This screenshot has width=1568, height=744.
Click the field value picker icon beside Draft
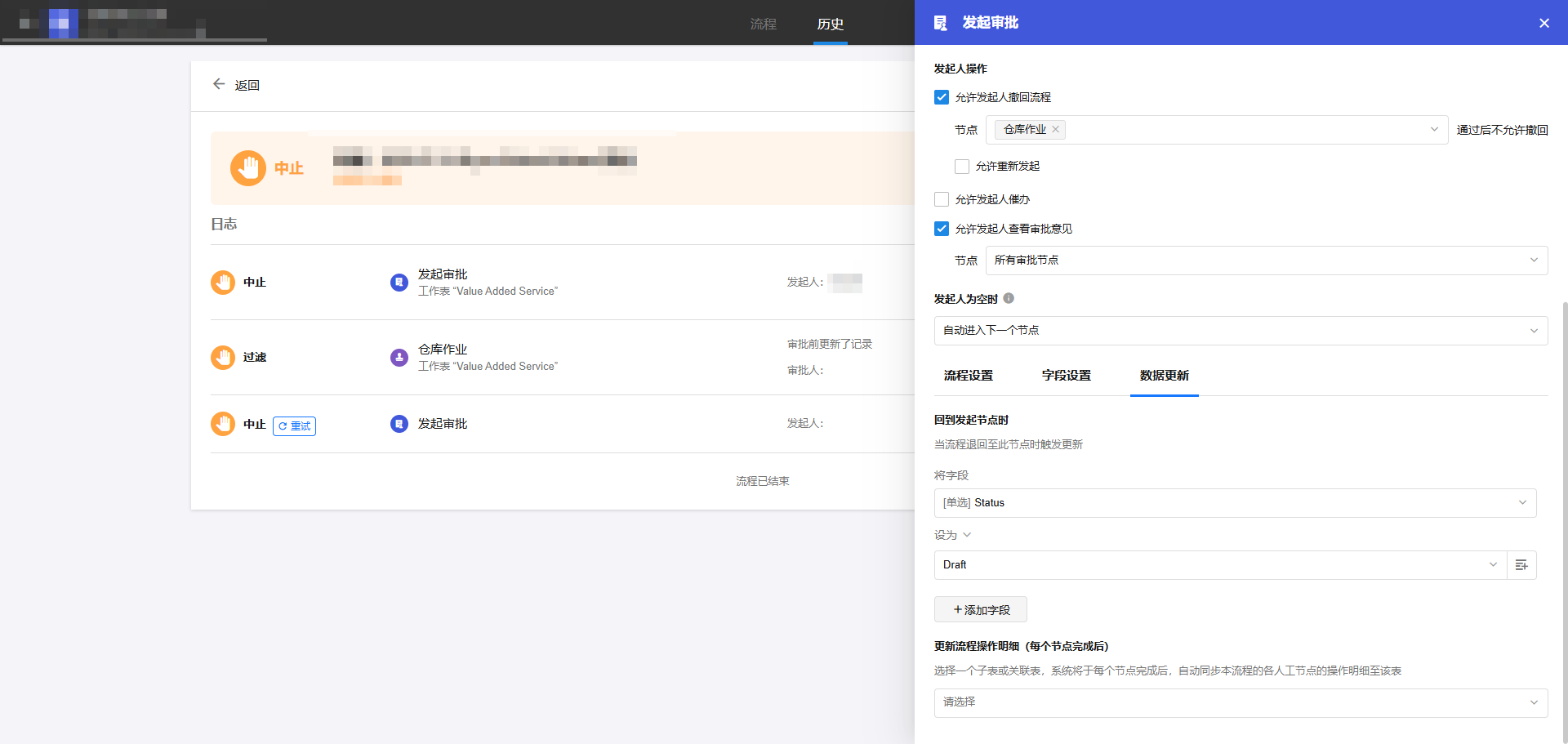tap(1521, 565)
